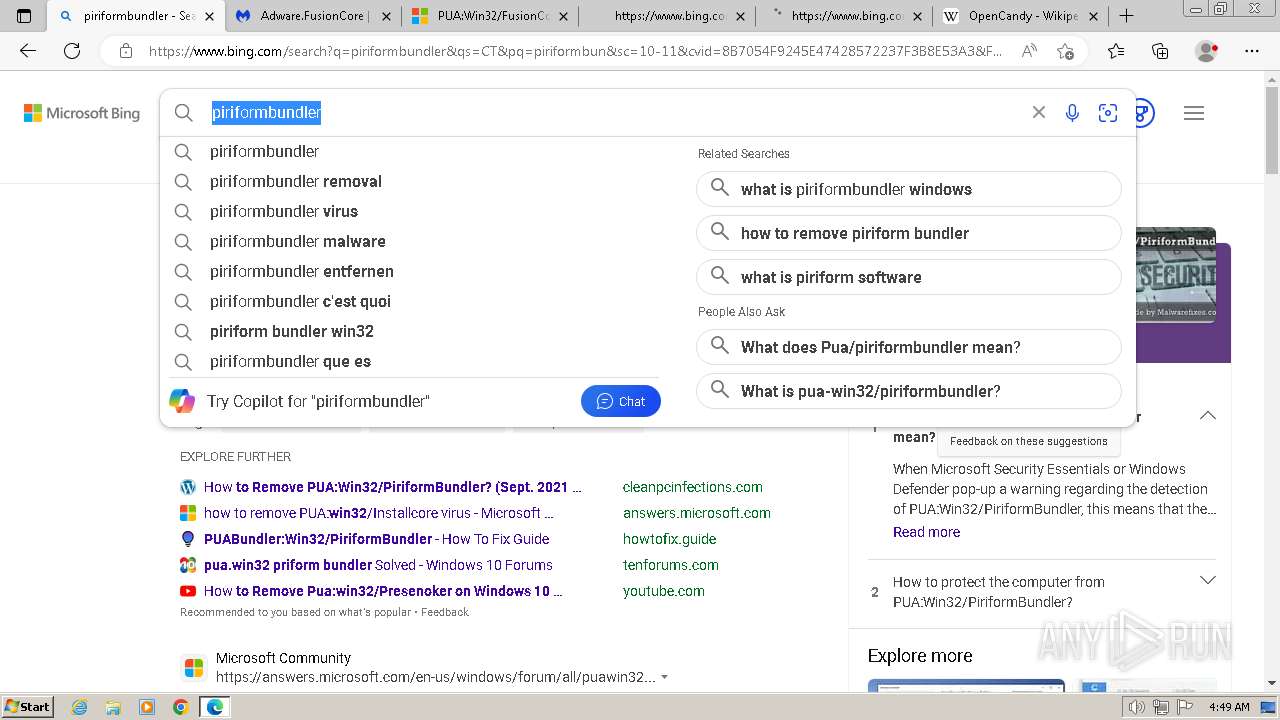Screen dimensions: 1280x720
Task: Switch to the OpenCandy Wikipedia tab
Action: 1022,16
